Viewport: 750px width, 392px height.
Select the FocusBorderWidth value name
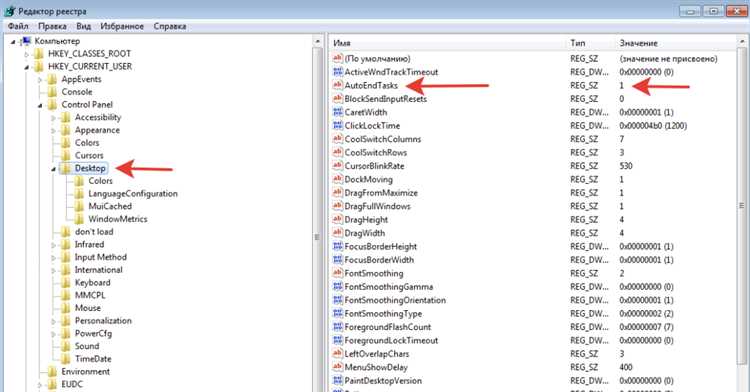tap(379, 260)
